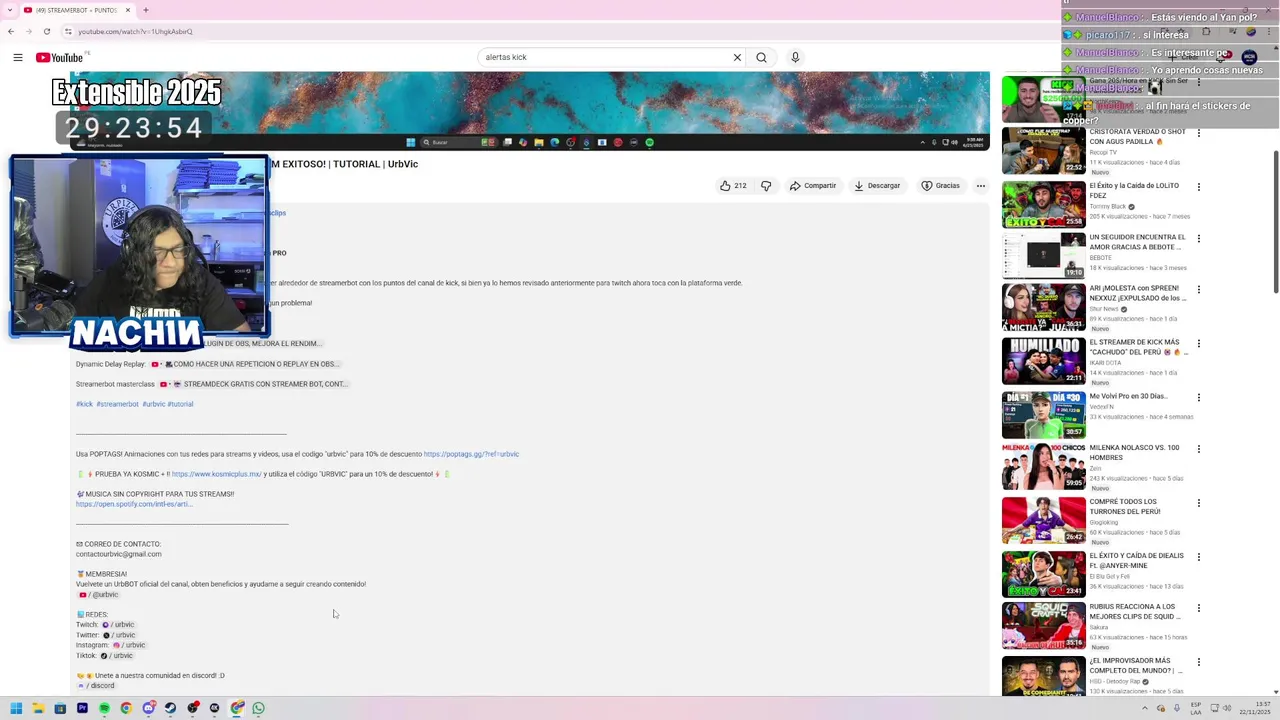Screen dimensions: 1280x720
Task: Open Me Volví Pro en 30 Días video
Action: 1044,415
